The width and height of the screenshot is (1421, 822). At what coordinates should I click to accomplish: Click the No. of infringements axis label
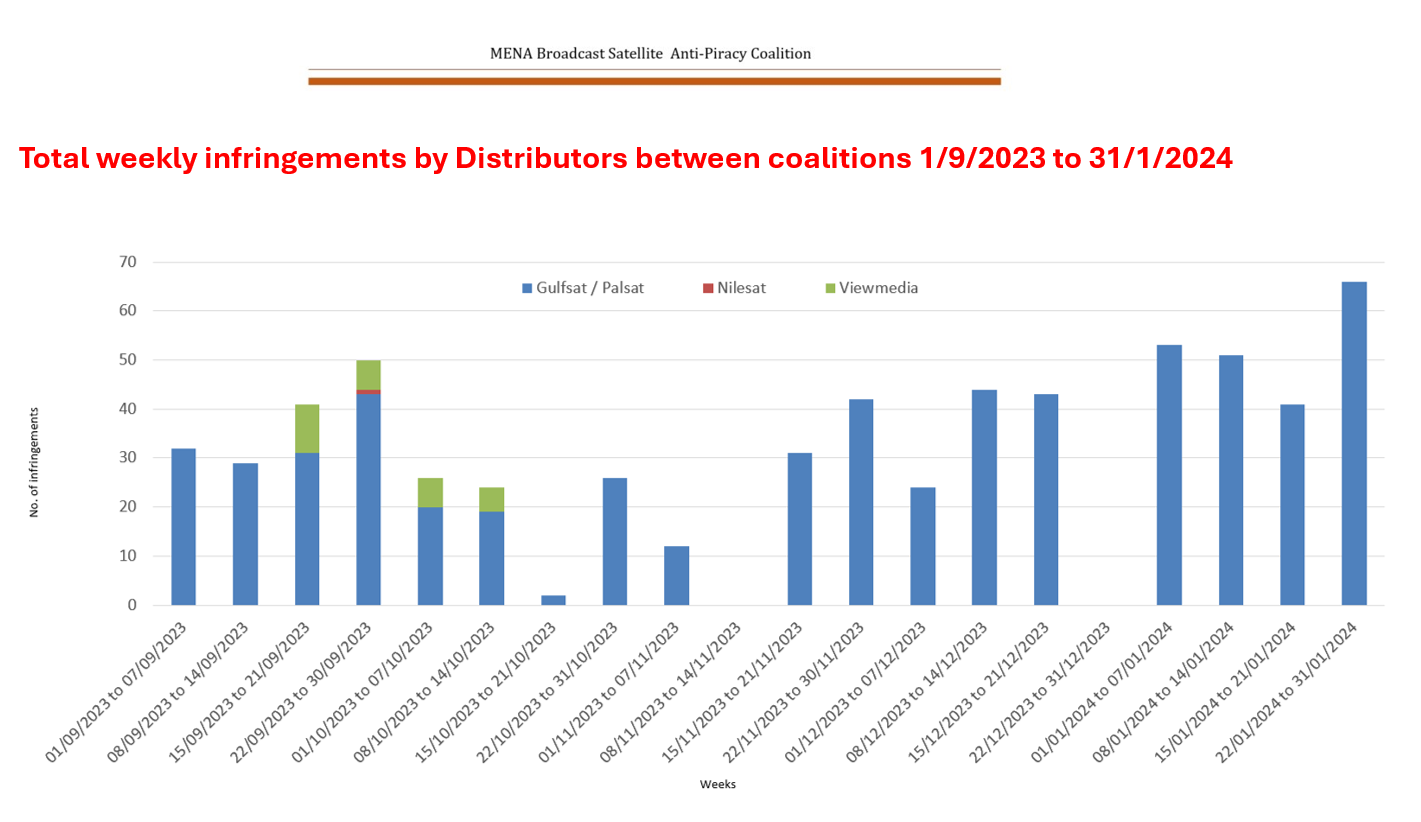[x=36, y=458]
